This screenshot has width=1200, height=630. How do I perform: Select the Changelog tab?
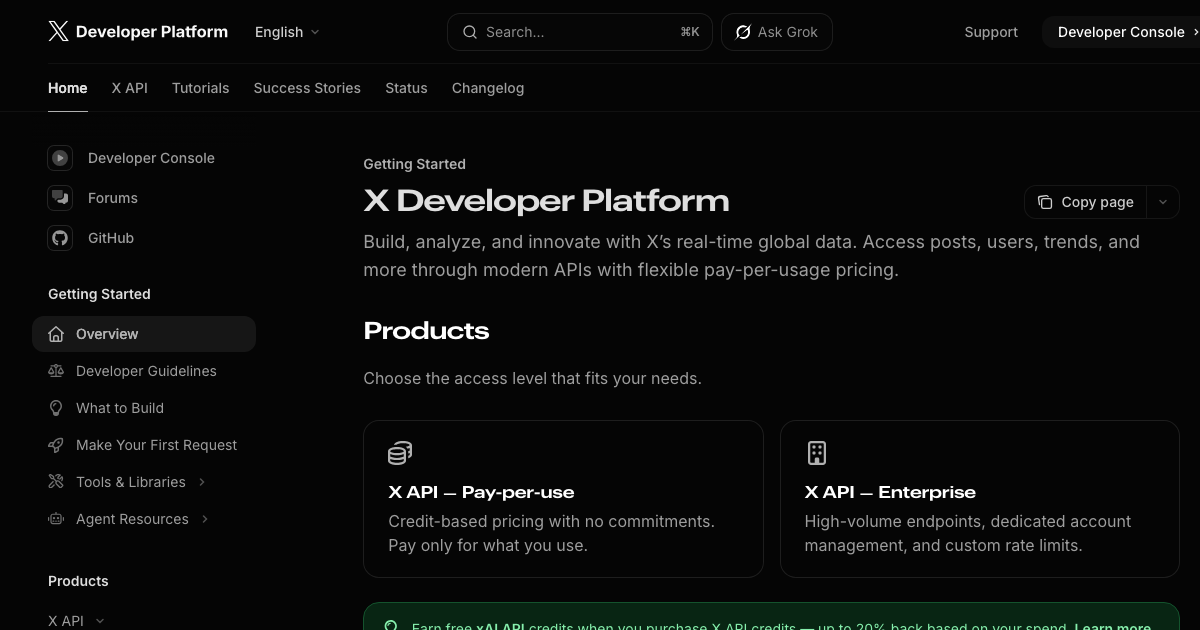coord(488,88)
